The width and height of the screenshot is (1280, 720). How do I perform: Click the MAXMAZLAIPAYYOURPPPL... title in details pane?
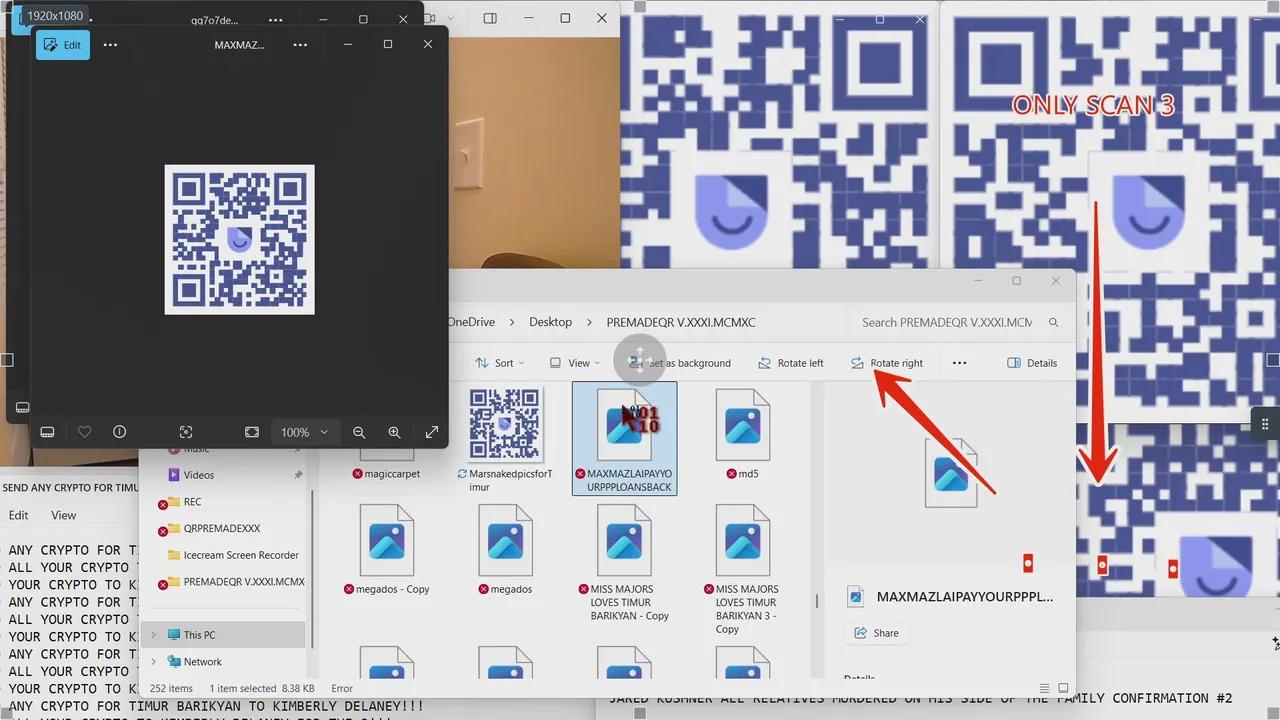965,597
